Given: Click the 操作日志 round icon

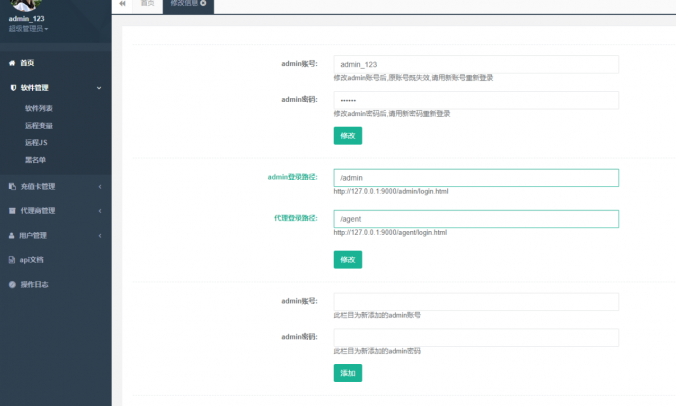Looking at the screenshot, I should tap(12, 284).
